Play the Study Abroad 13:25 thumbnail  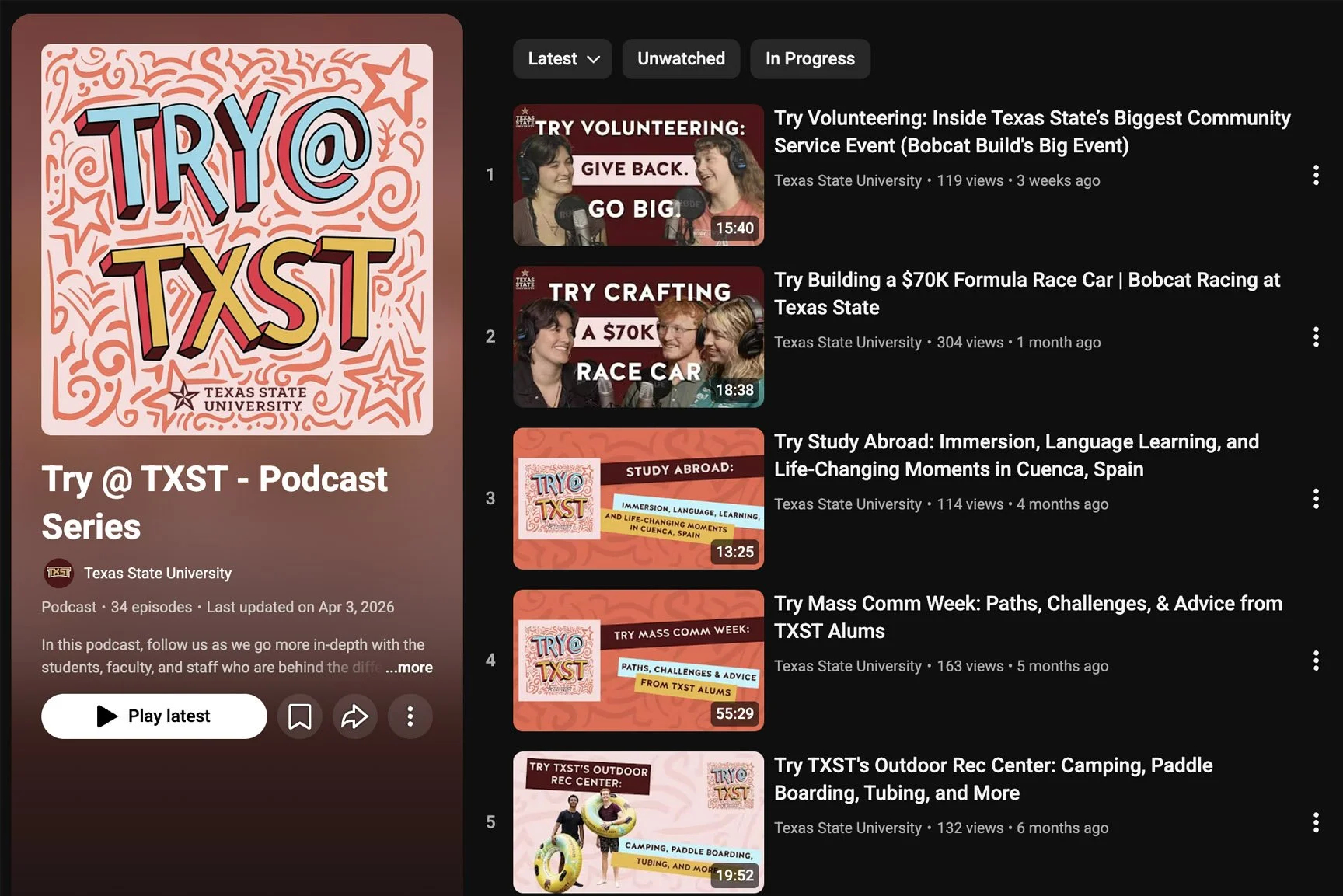click(x=638, y=499)
